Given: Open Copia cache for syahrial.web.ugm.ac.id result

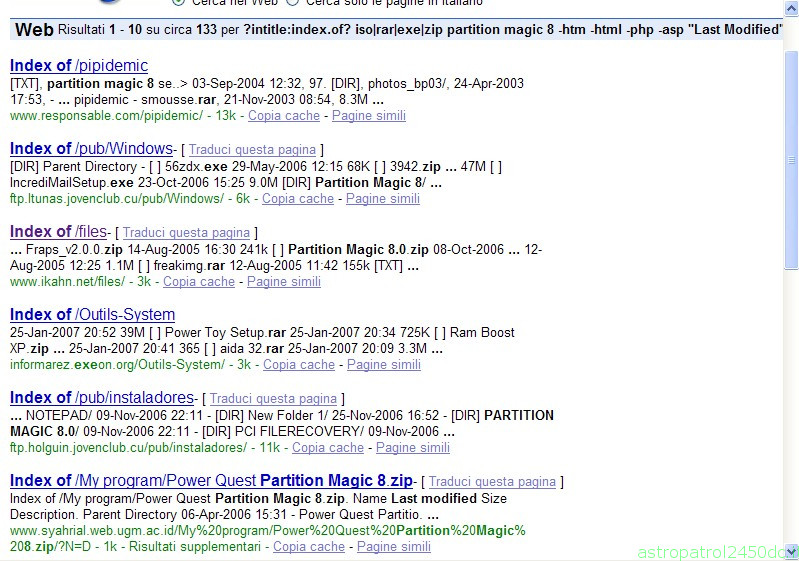Looking at the screenshot, I should pos(309,547).
